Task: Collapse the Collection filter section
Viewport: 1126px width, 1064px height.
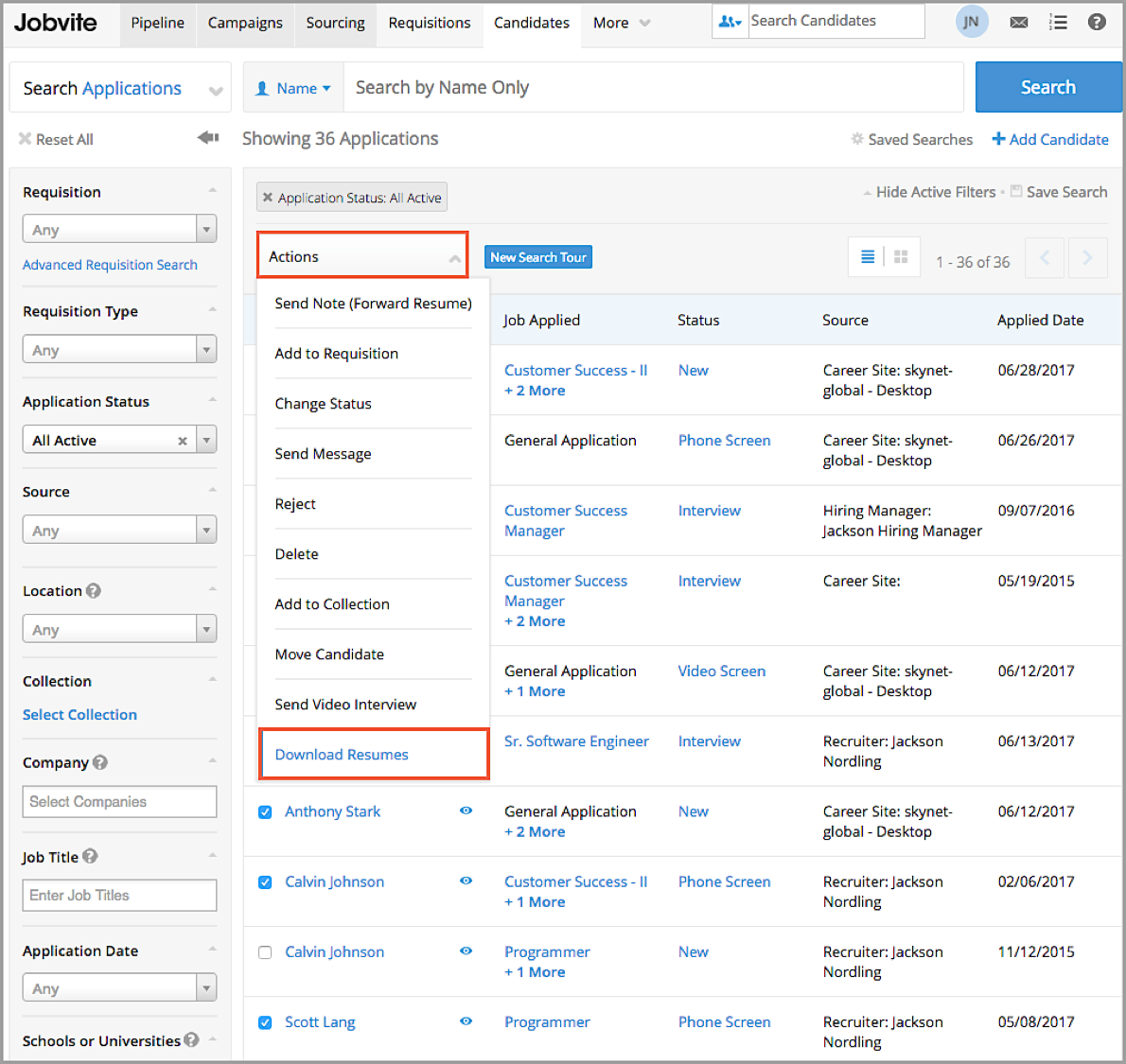Action: coord(212,679)
